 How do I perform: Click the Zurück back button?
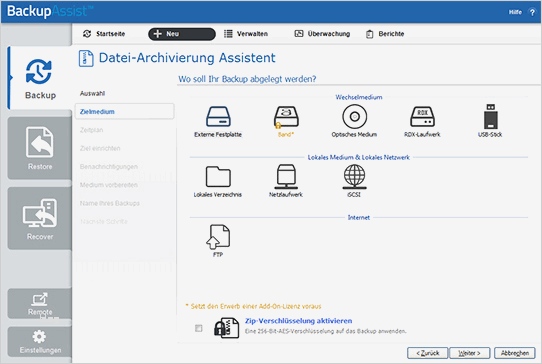pyautogui.click(x=428, y=353)
